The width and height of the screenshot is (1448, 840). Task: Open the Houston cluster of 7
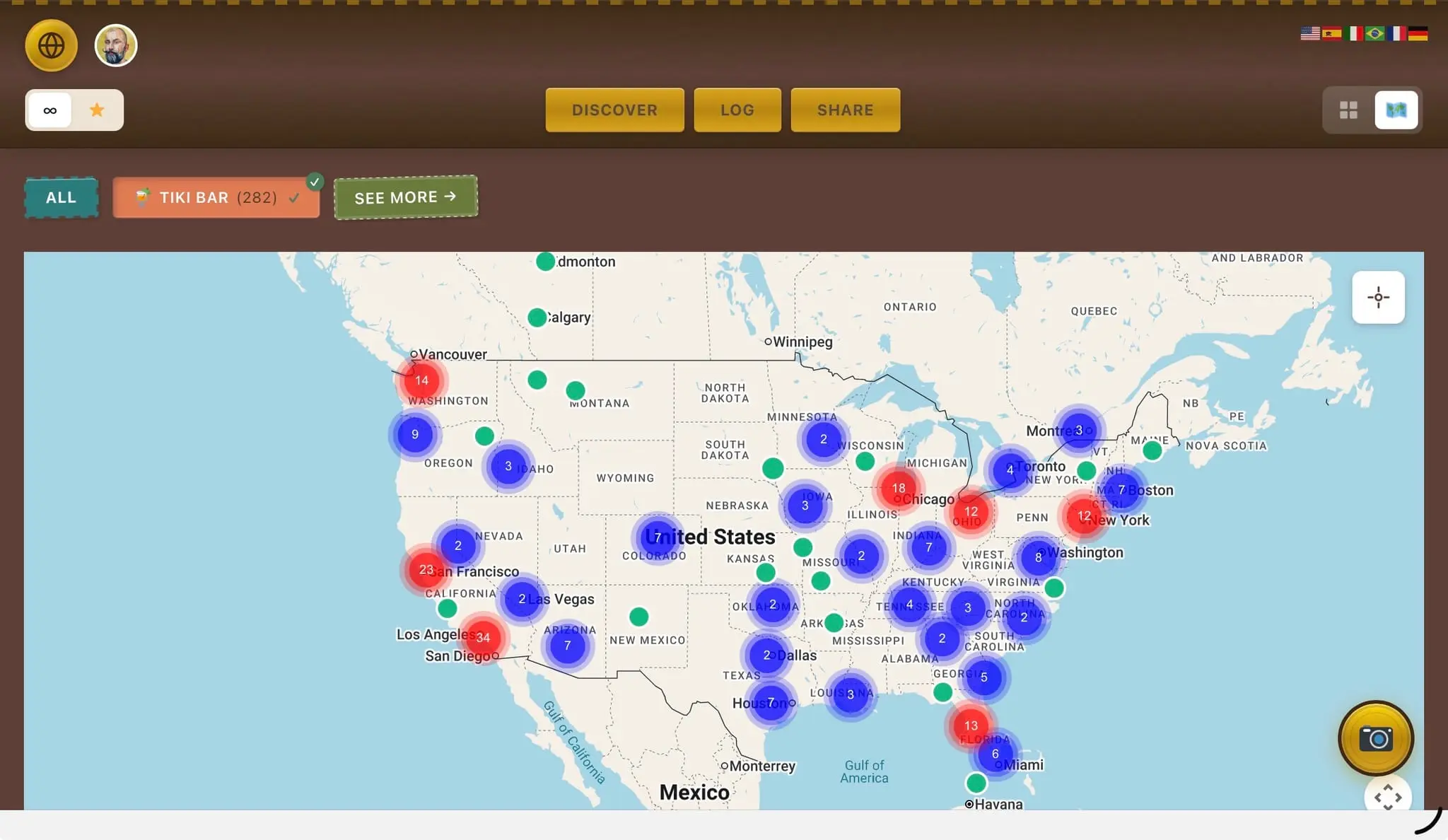(771, 703)
